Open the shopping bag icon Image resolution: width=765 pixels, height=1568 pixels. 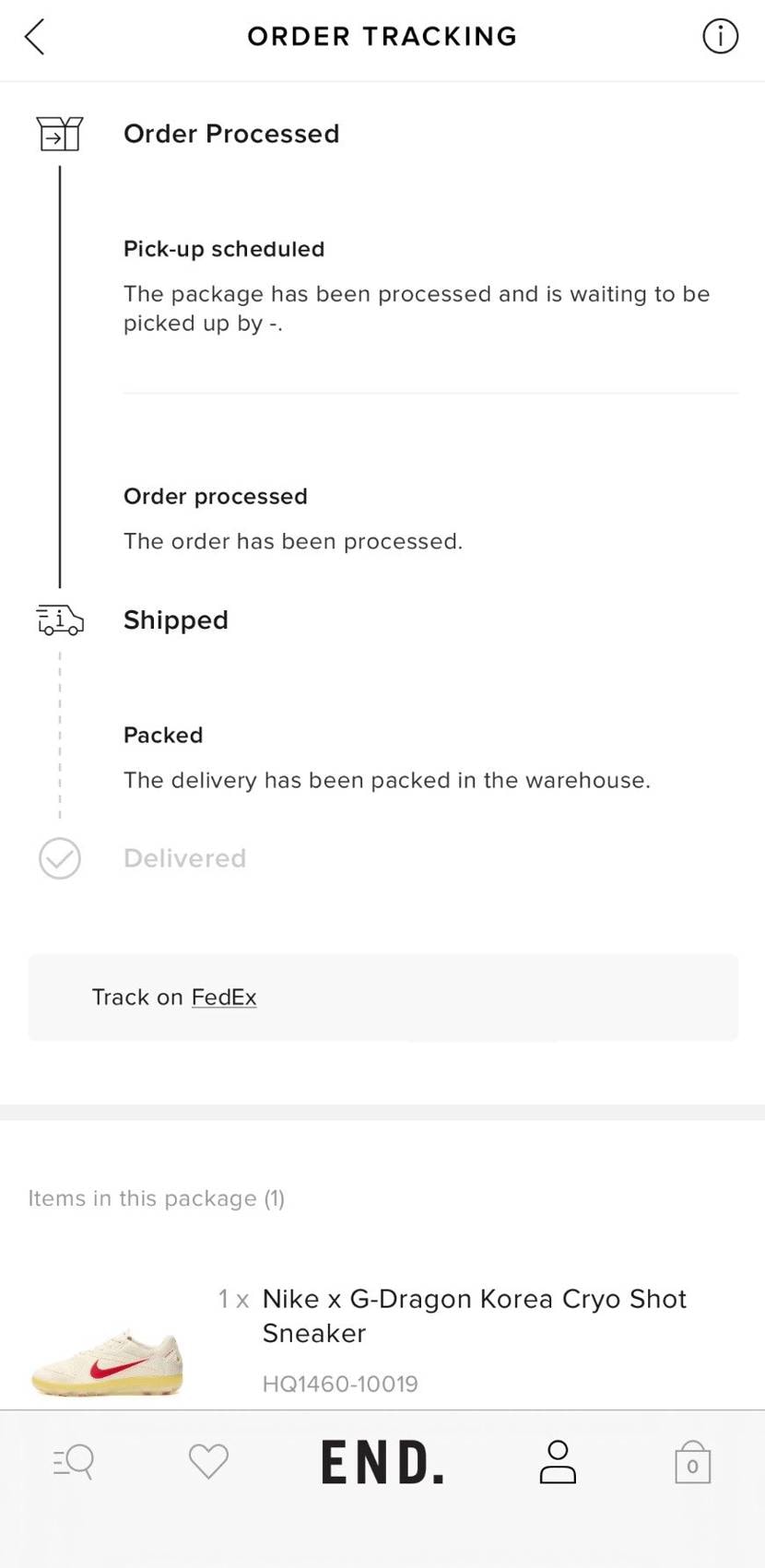click(692, 1463)
